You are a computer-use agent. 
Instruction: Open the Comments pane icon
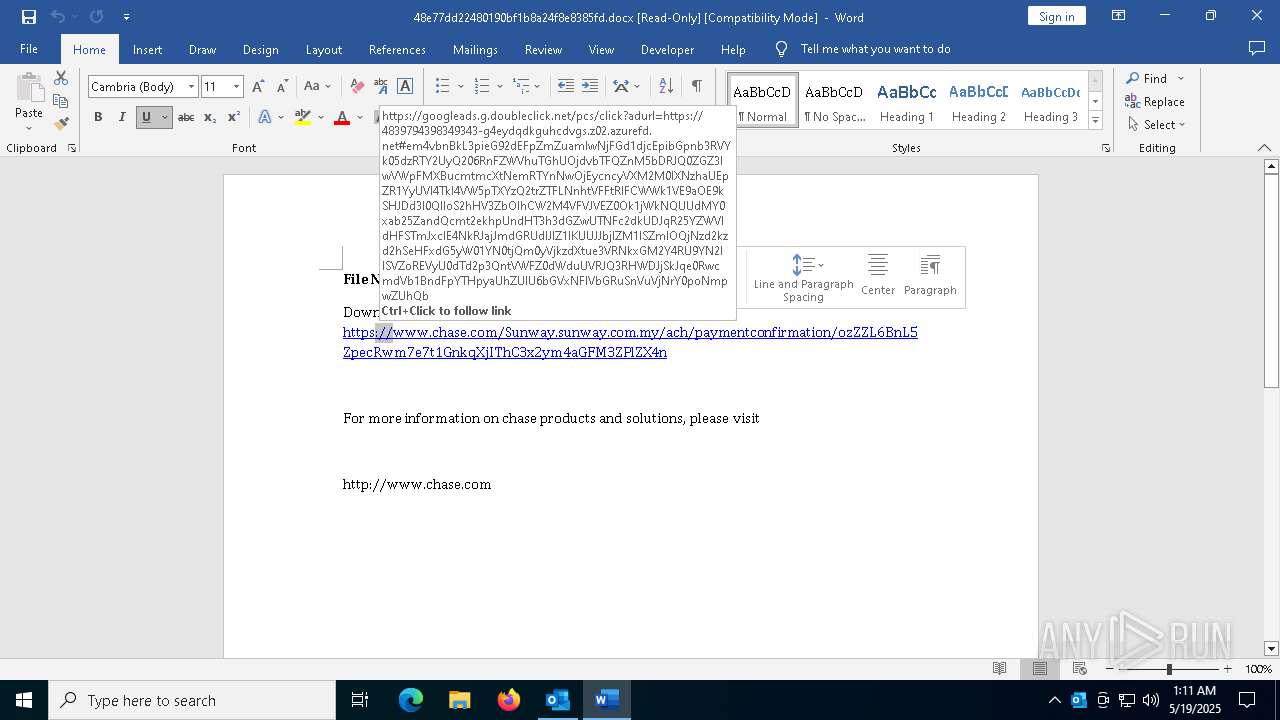(x=1257, y=49)
